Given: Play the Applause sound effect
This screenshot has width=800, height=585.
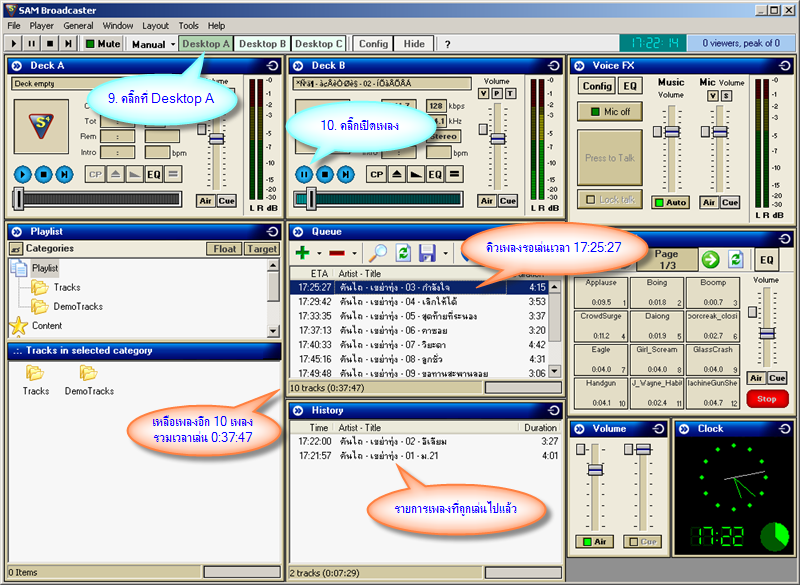Looking at the screenshot, I should [x=601, y=293].
